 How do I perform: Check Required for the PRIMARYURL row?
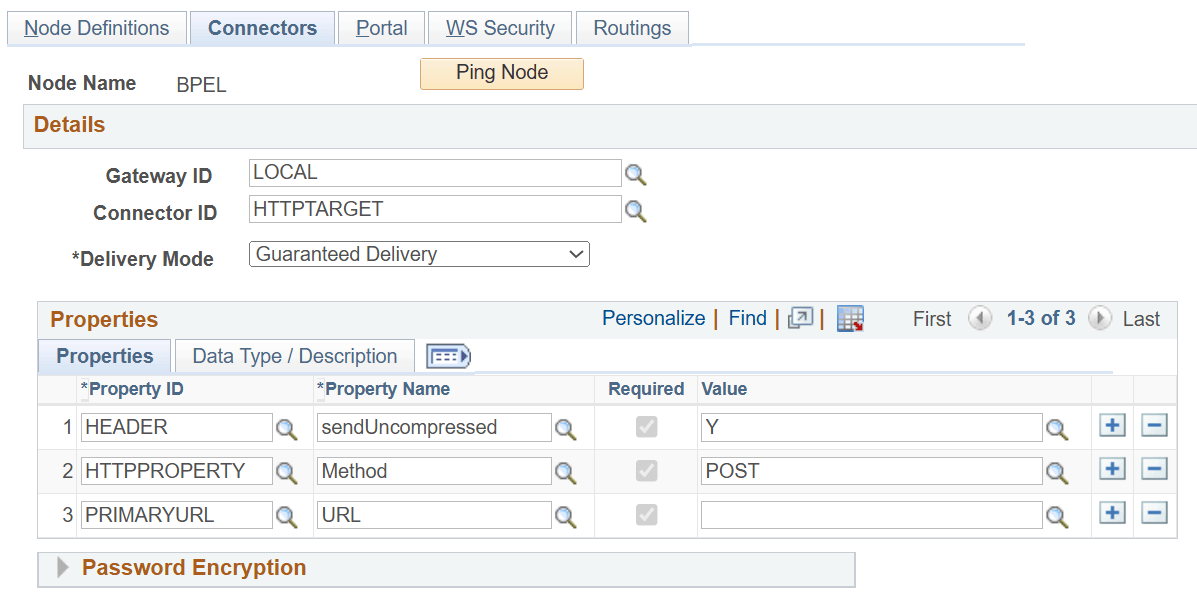click(645, 515)
